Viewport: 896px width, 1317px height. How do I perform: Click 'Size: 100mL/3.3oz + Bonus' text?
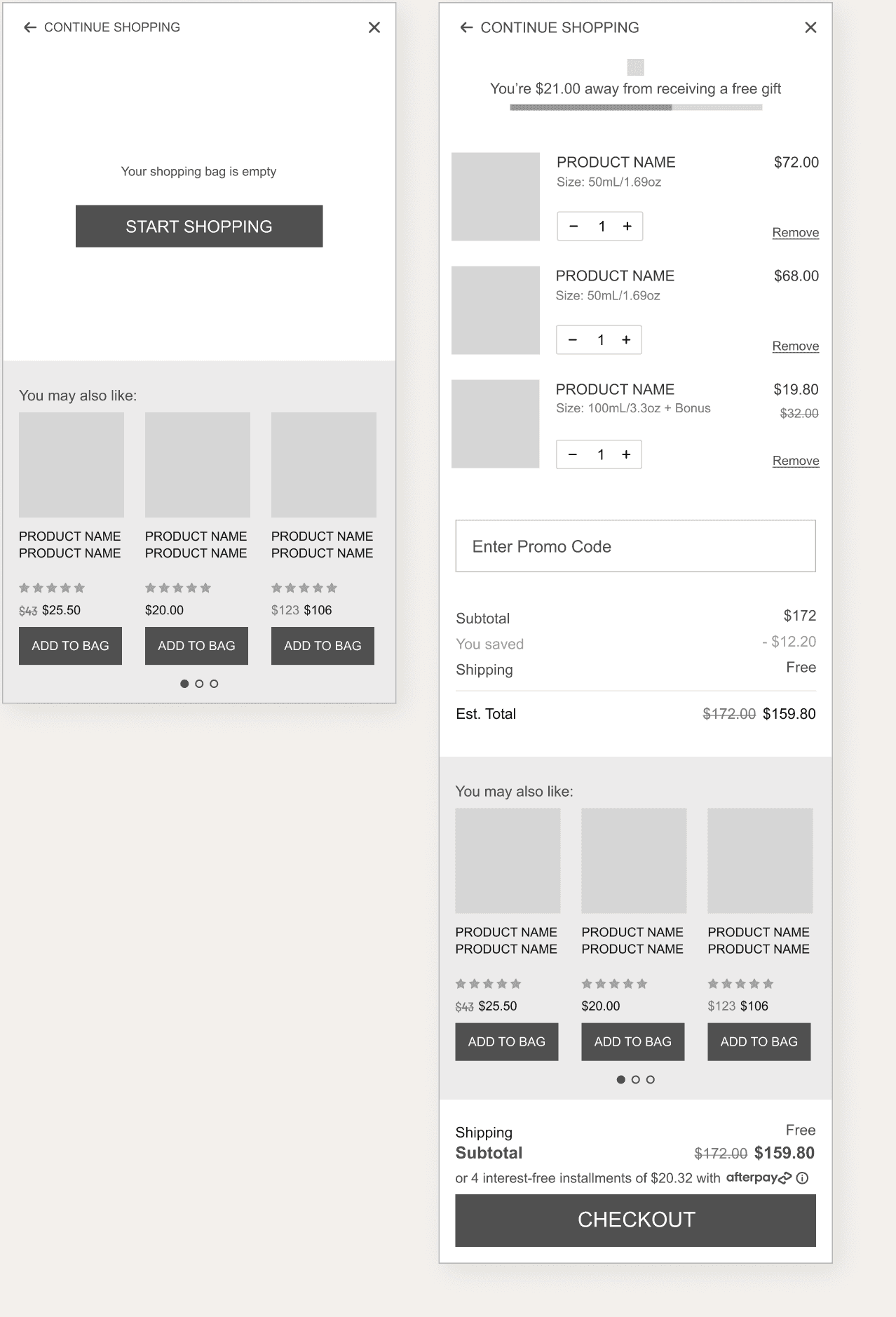(x=633, y=408)
